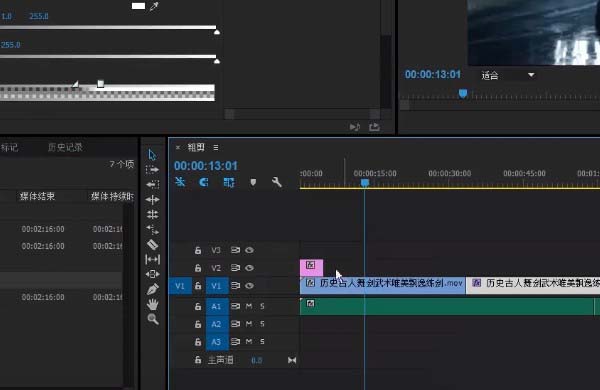Close the timeline sequence tab
The height and width of the screenshot is (390, 600).
pyautogui.click(x=178, y=147)
